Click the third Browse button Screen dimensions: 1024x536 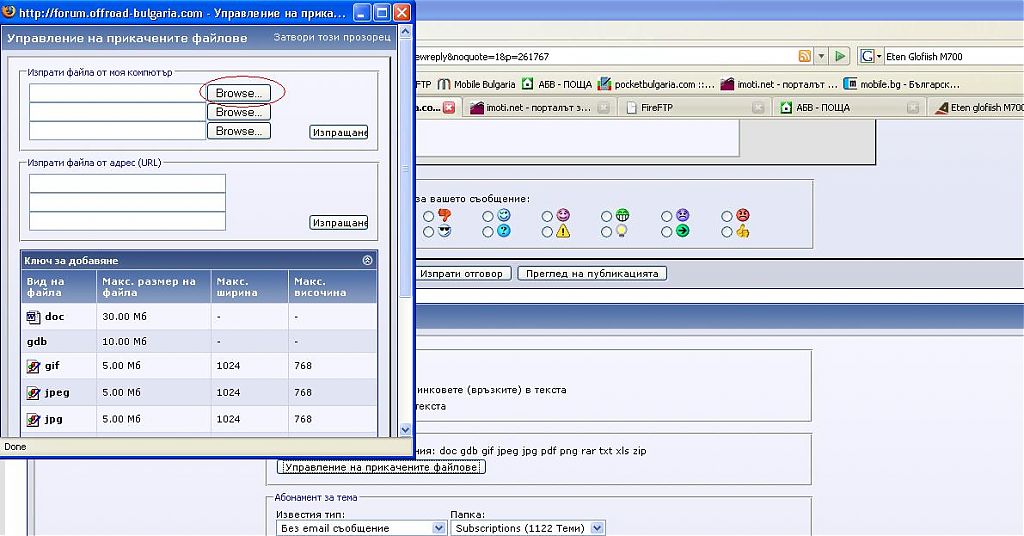[x=239, y=131]
